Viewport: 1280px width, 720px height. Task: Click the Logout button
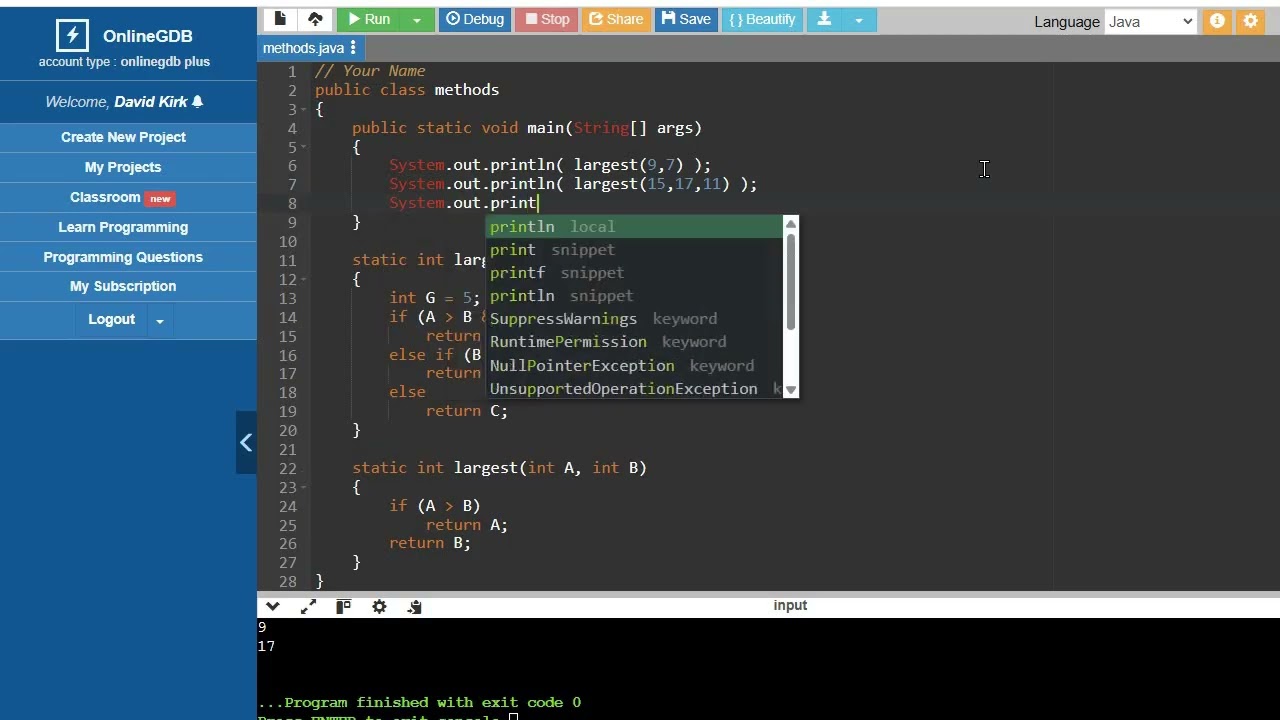(x=111, y=319)
